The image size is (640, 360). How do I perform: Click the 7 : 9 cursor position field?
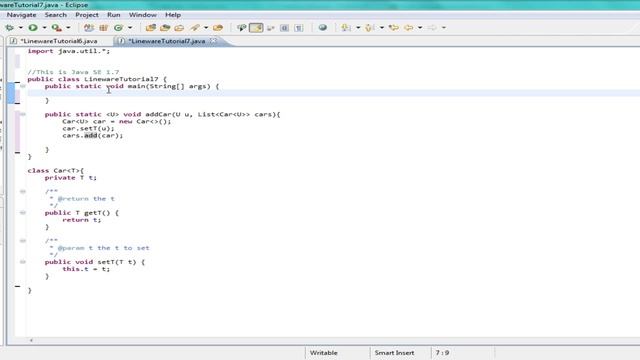pos(442,353)
